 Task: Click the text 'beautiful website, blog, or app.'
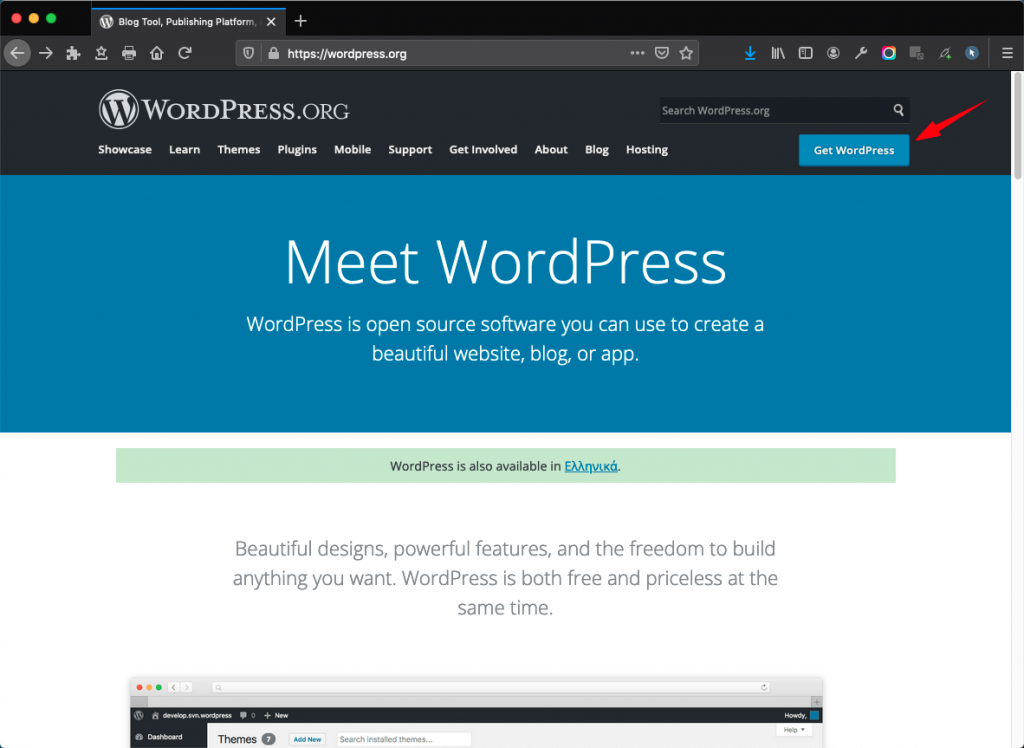[505, 353]
